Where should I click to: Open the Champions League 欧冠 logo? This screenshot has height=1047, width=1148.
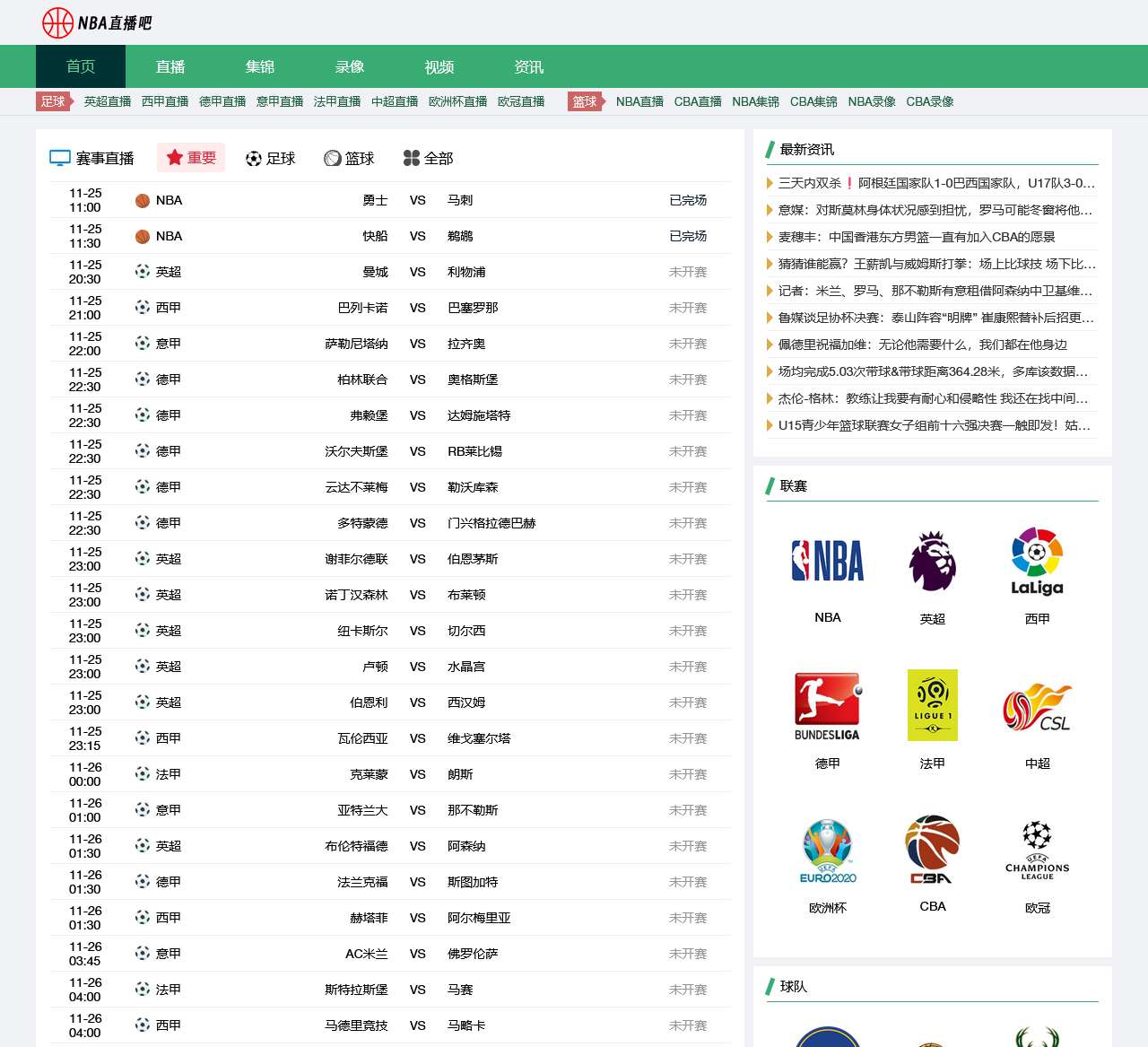click(x=1037, y=851)
